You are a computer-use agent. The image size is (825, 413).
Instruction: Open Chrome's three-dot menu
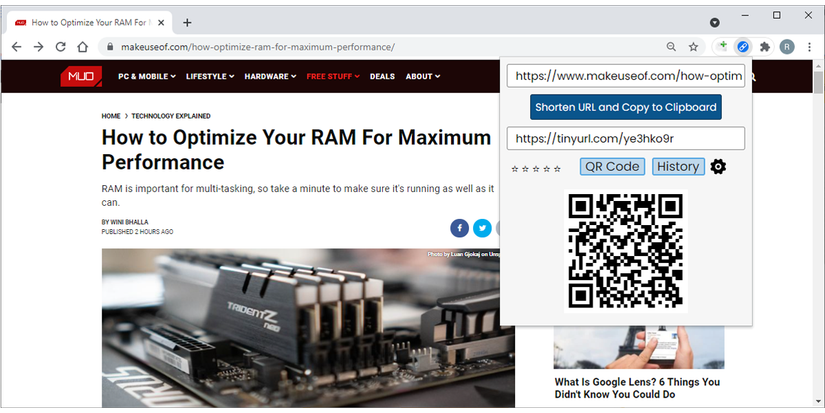coord(809,47)
